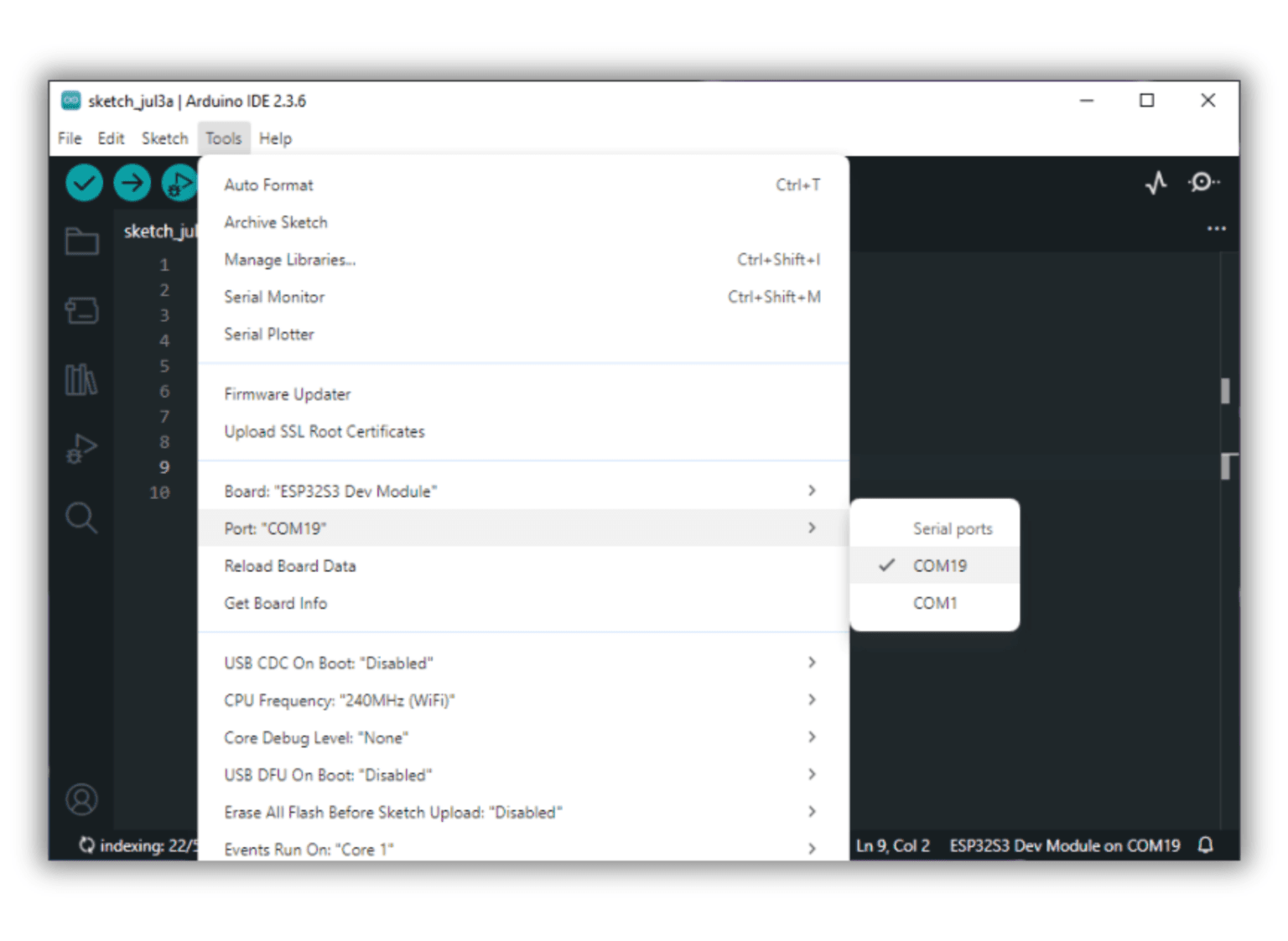This screenshot has height=941, width=1288.
Task: Click the Verify checkmark button
Action: pos(84,183)
